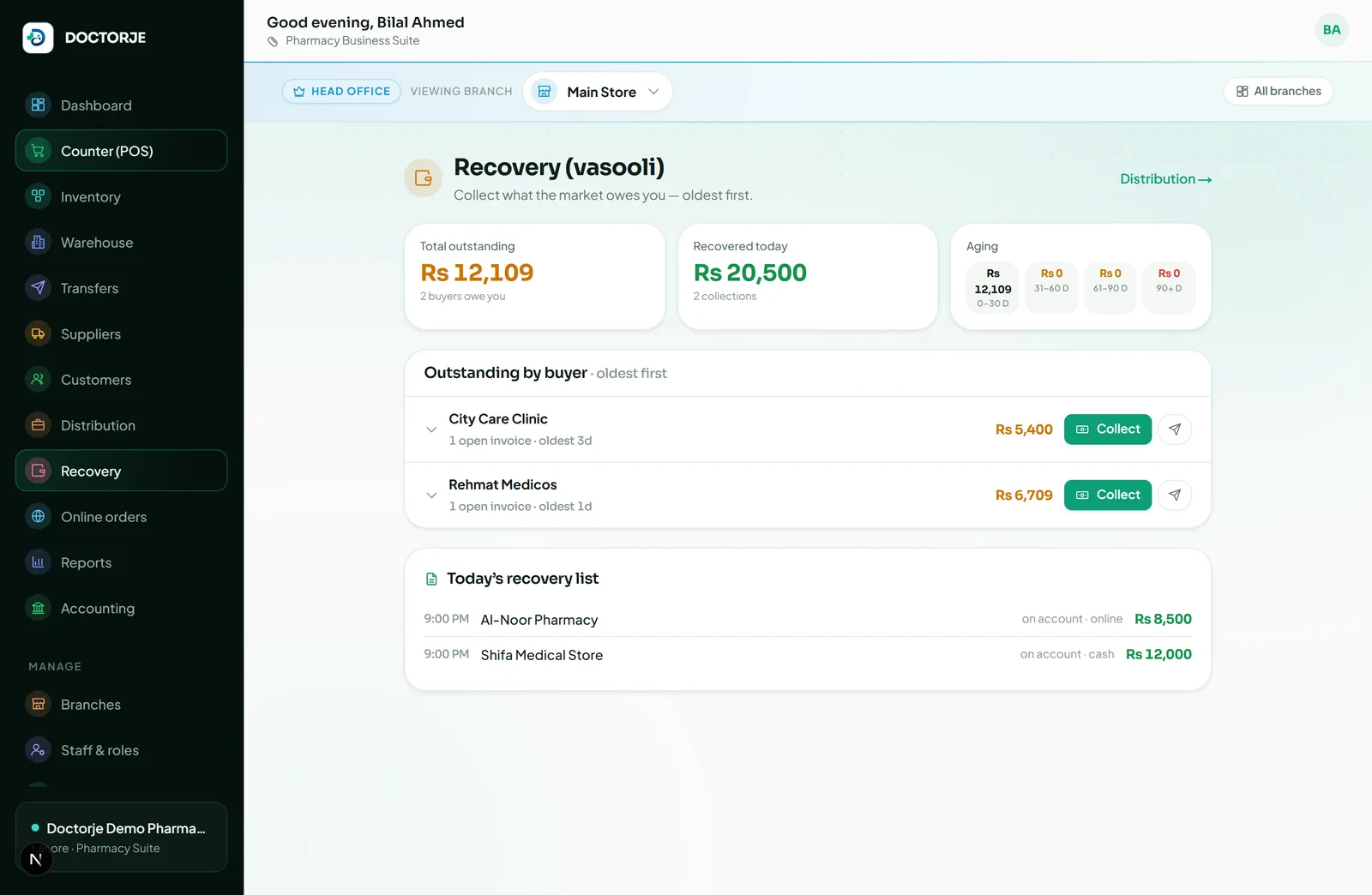Open Reports menu item
The image size is (1372, 895).
121,562
